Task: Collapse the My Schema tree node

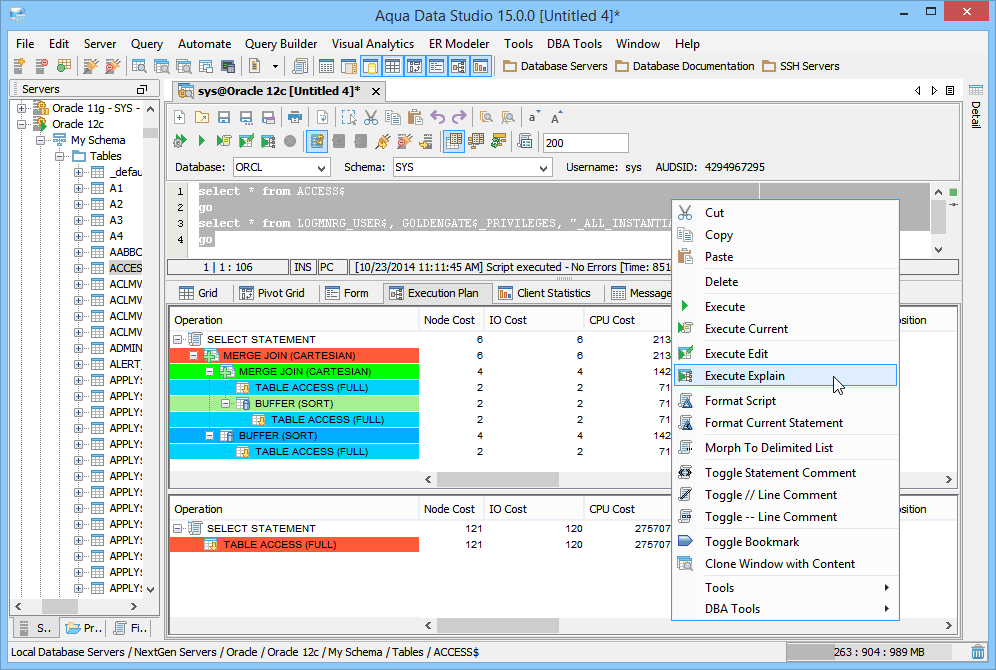Action: [x=40, y=140]
